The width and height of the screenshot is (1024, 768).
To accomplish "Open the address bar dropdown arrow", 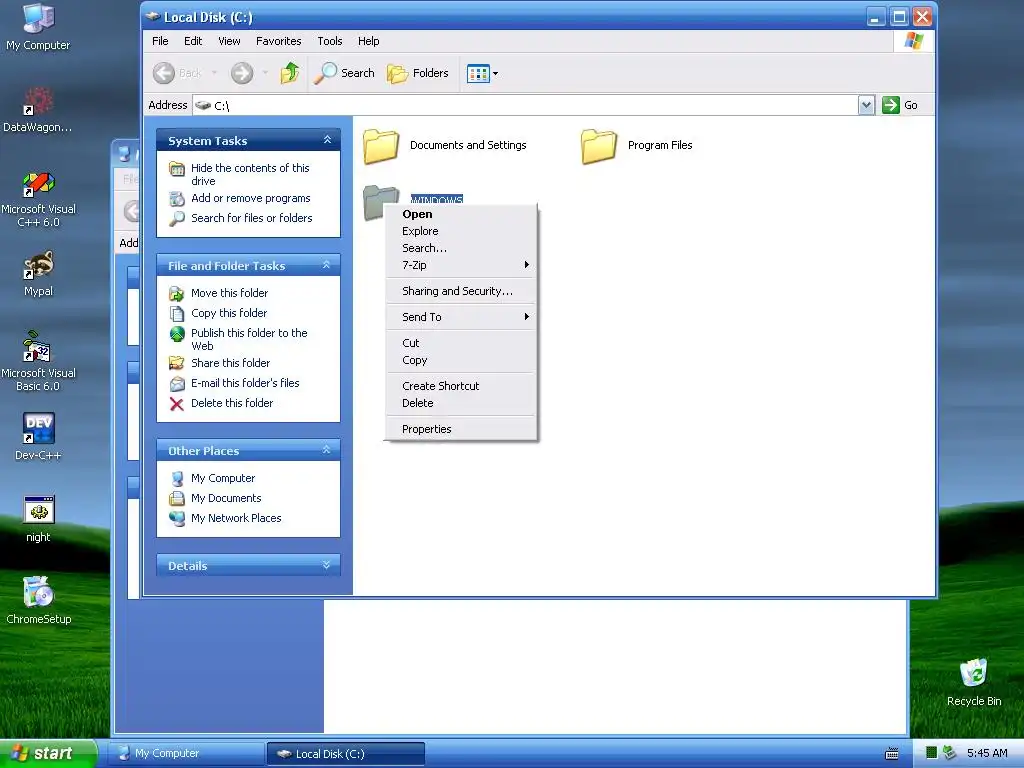I will click(866, 105).
